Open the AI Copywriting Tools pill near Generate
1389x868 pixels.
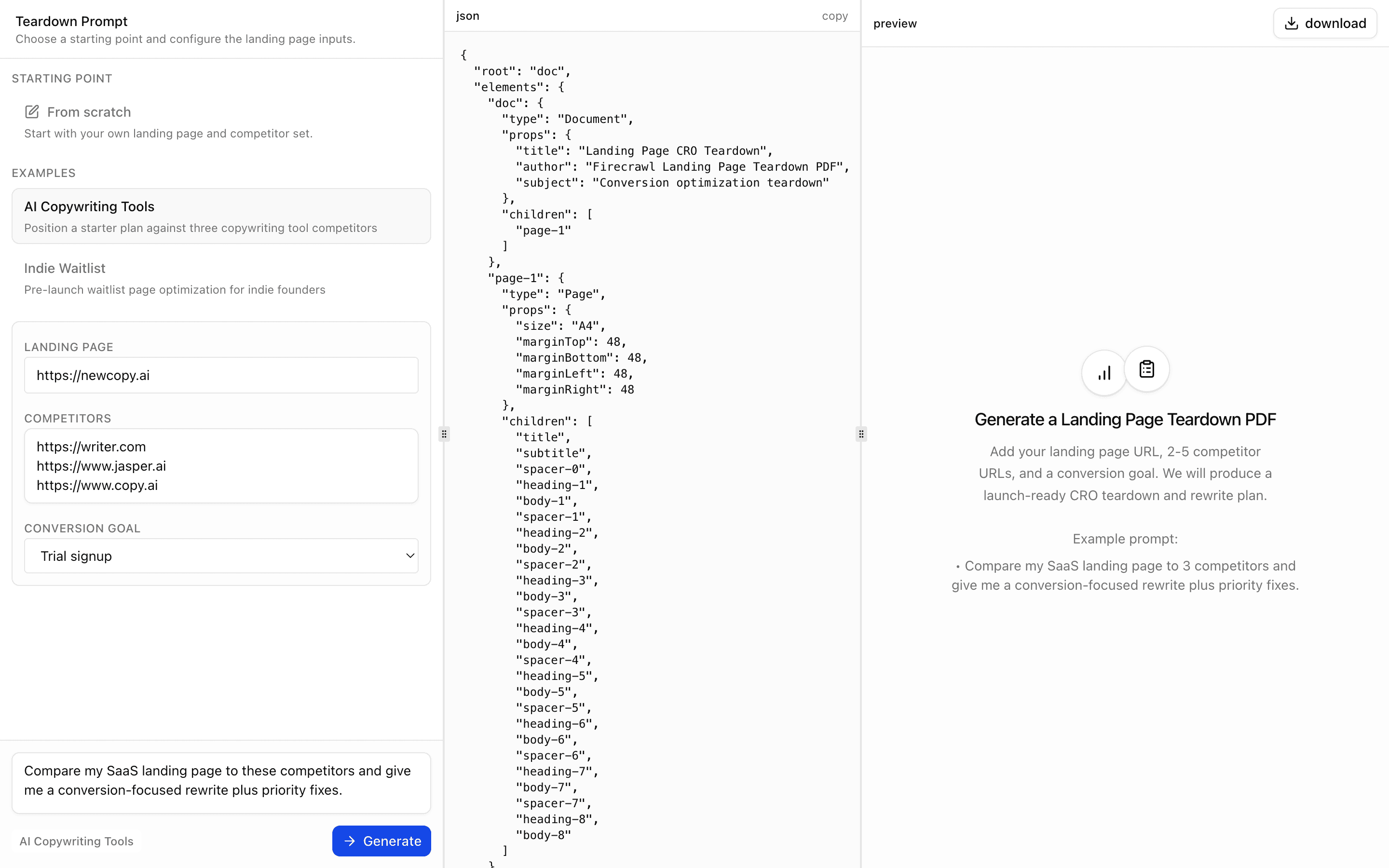tap(75, 841)
